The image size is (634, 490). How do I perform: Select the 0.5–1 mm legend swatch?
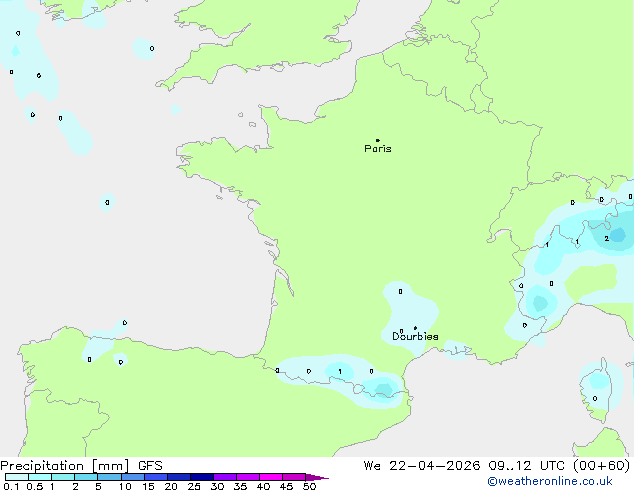40,477
